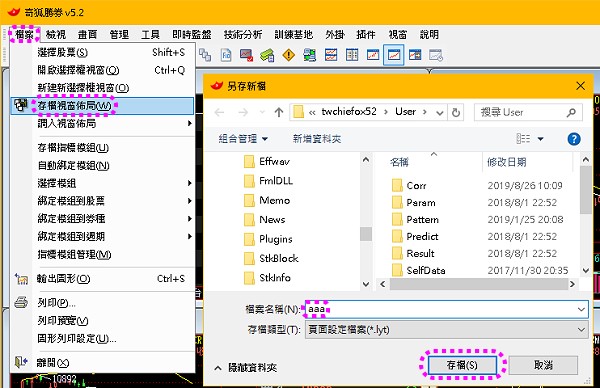Viewport: 600px width, 388px height.
Task: Click the table grid toolbar icon
Action: 352,55
